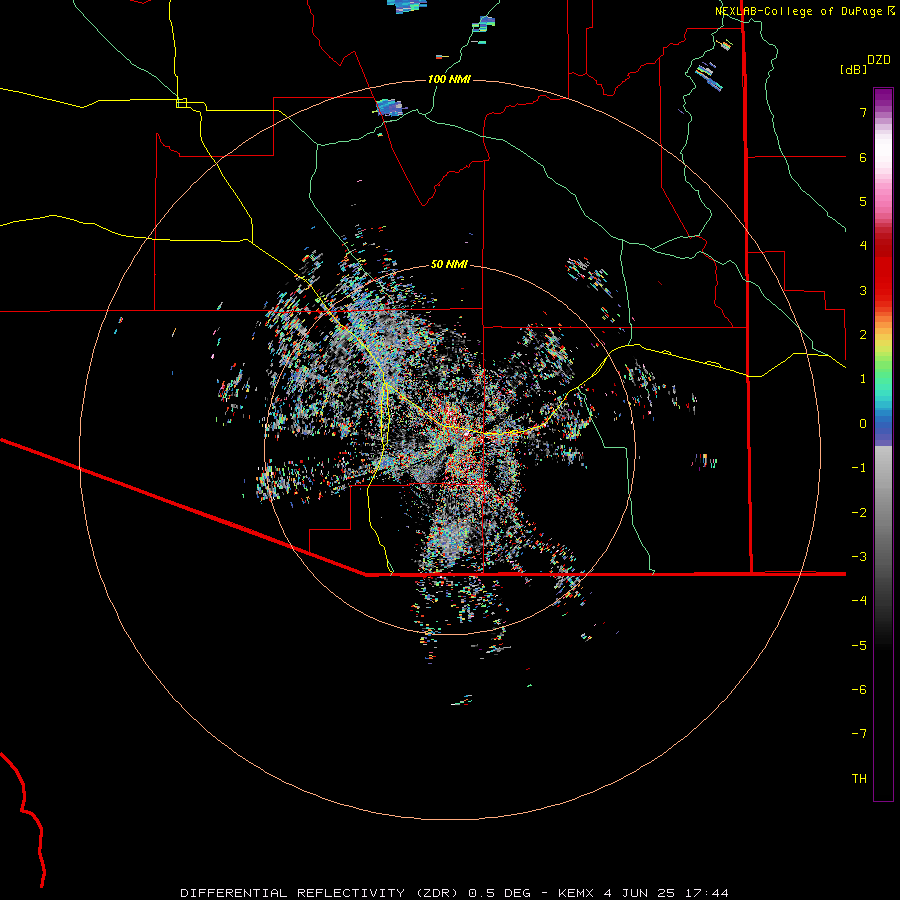Click the Differential Reflectivity caption at bottom
Image resolution: width=900 pixels, height=900 pixels.
(x=454, y=893)
